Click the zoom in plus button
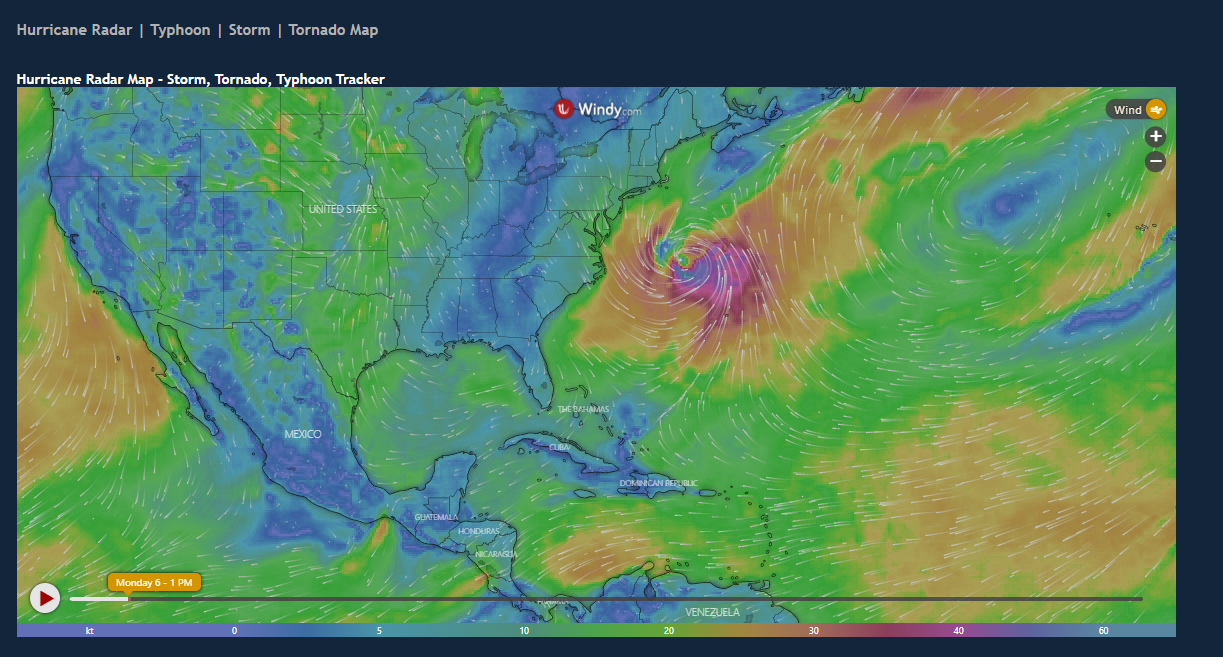Screen dimensions: 1223x657 coord(1155,136)
